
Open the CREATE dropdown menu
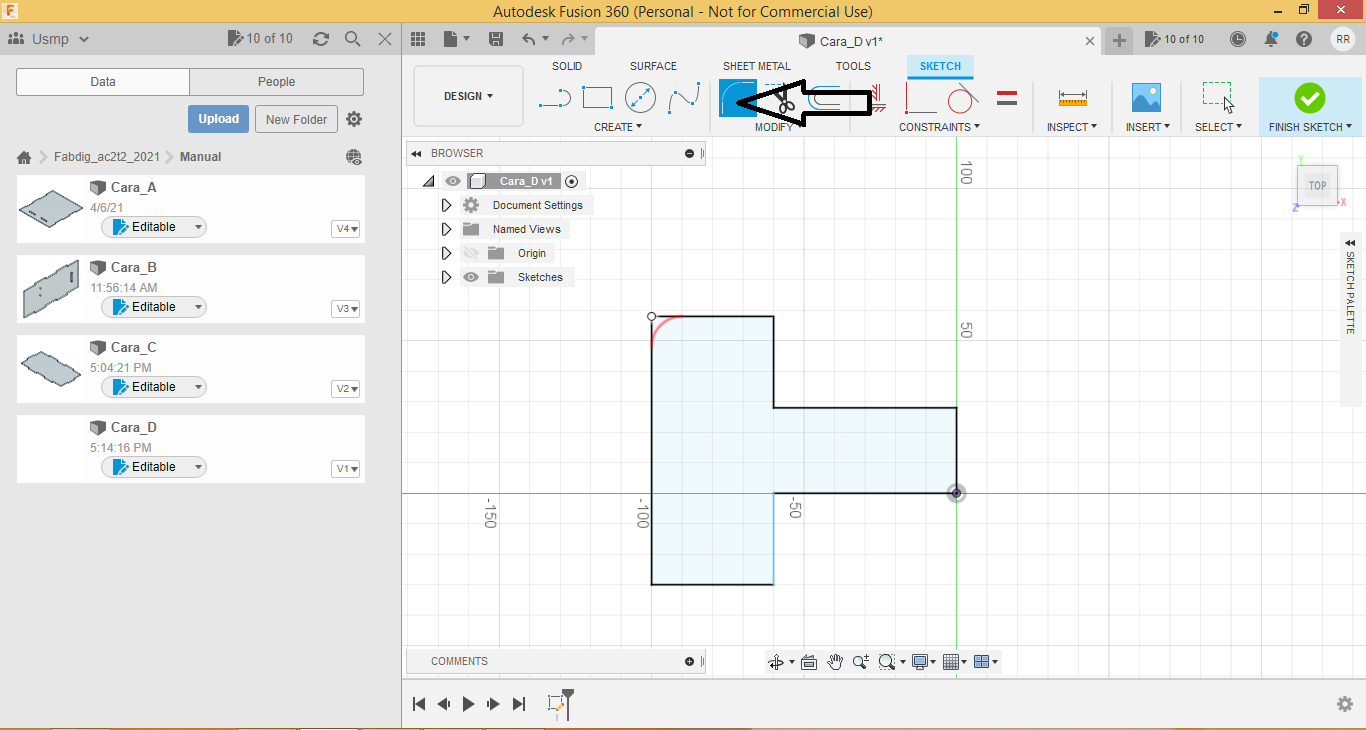point(618,127)
